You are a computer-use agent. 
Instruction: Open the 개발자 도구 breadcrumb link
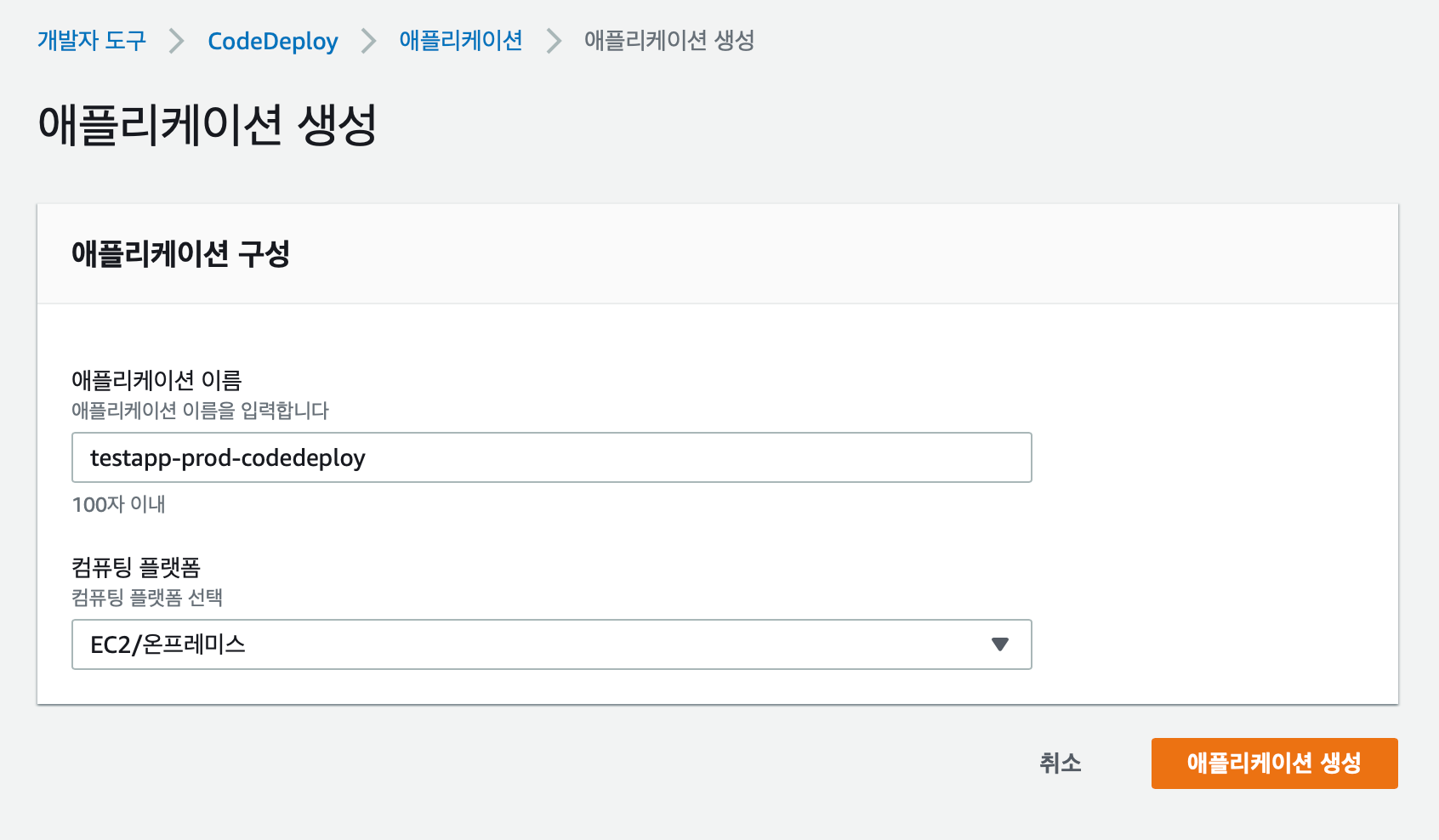pos(92,40)
